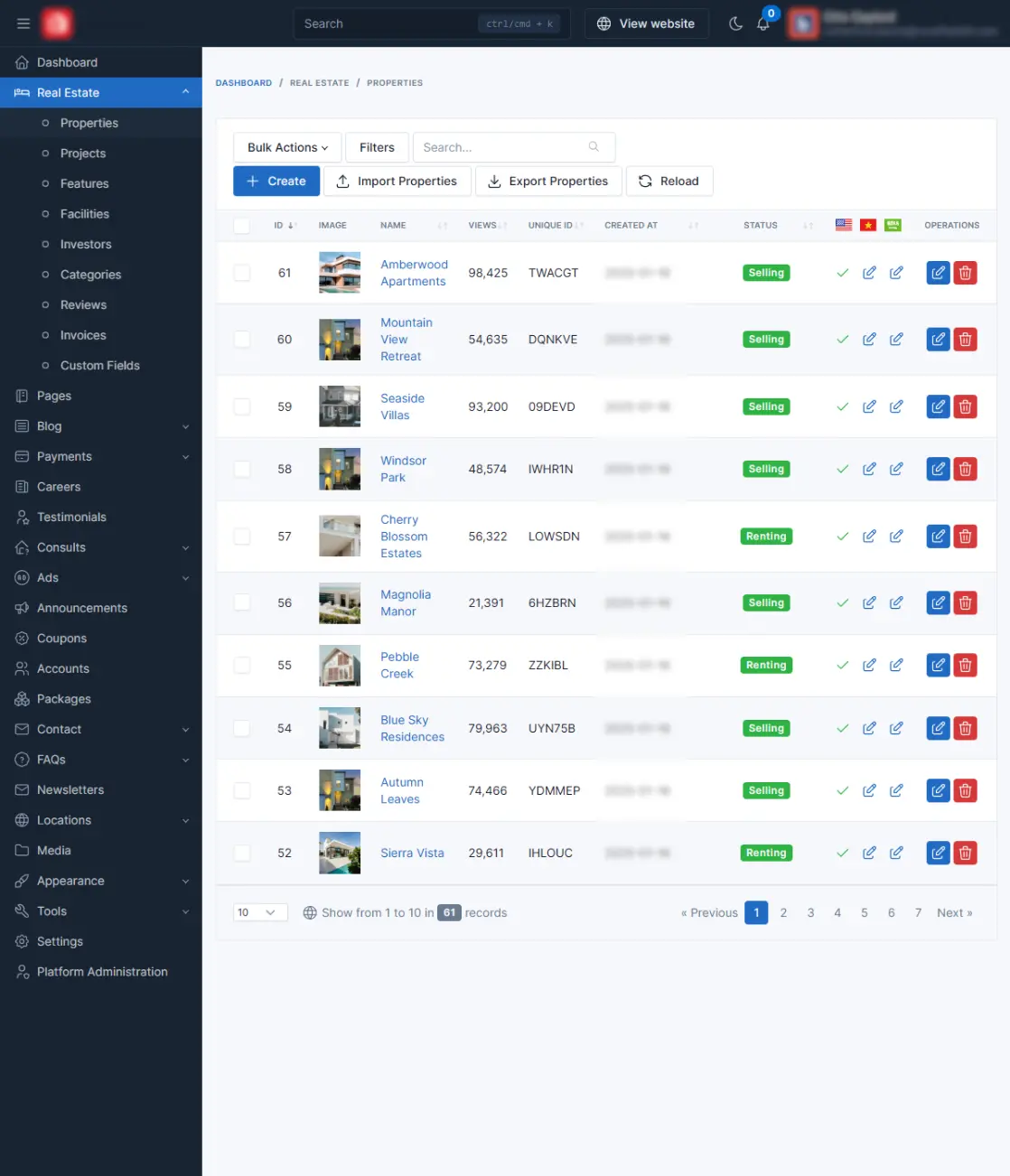Expand the Payments sidebar menu
The height and width of the screenshot is (1176, 1010).
100,456
